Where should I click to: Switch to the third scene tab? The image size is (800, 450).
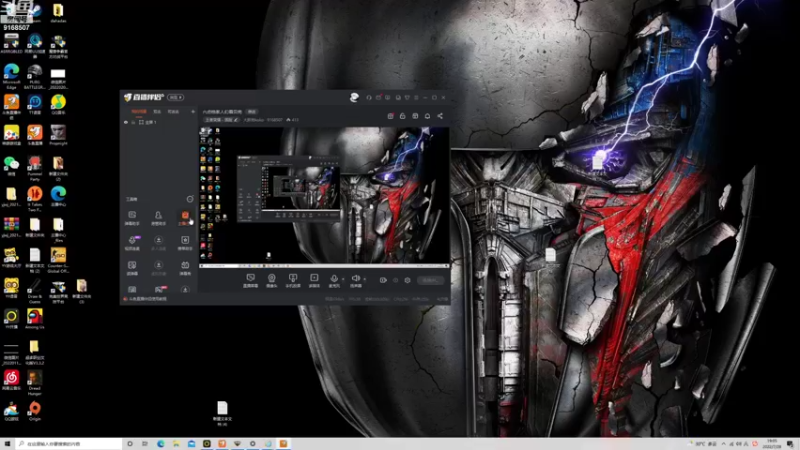pyautogui.click(x=173, y=111)
